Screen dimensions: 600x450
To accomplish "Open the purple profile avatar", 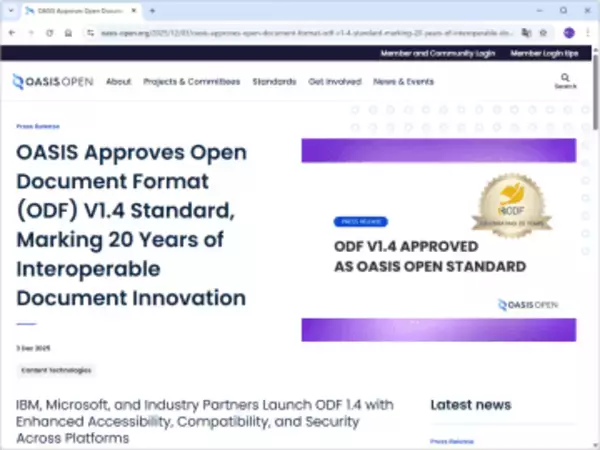I will 569,33.
